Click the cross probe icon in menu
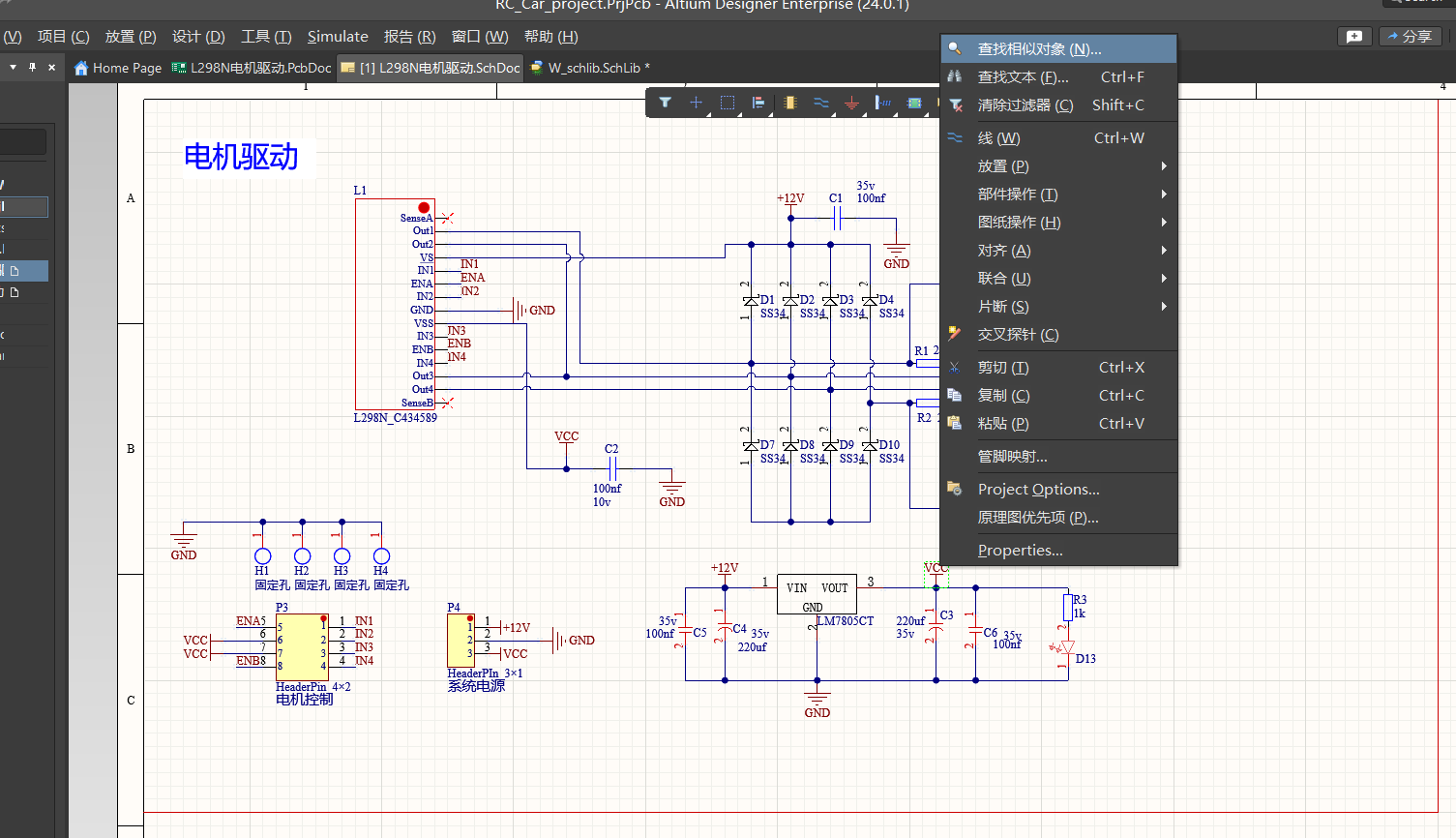 955,334
